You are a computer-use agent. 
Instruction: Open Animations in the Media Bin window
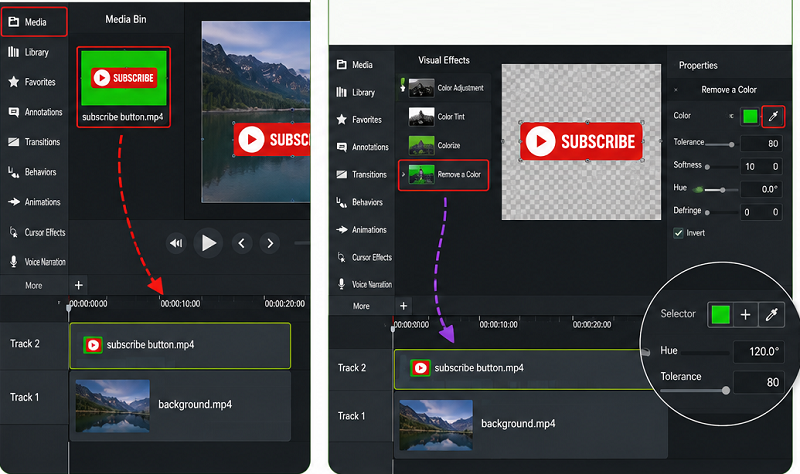[x=34, y=202]
